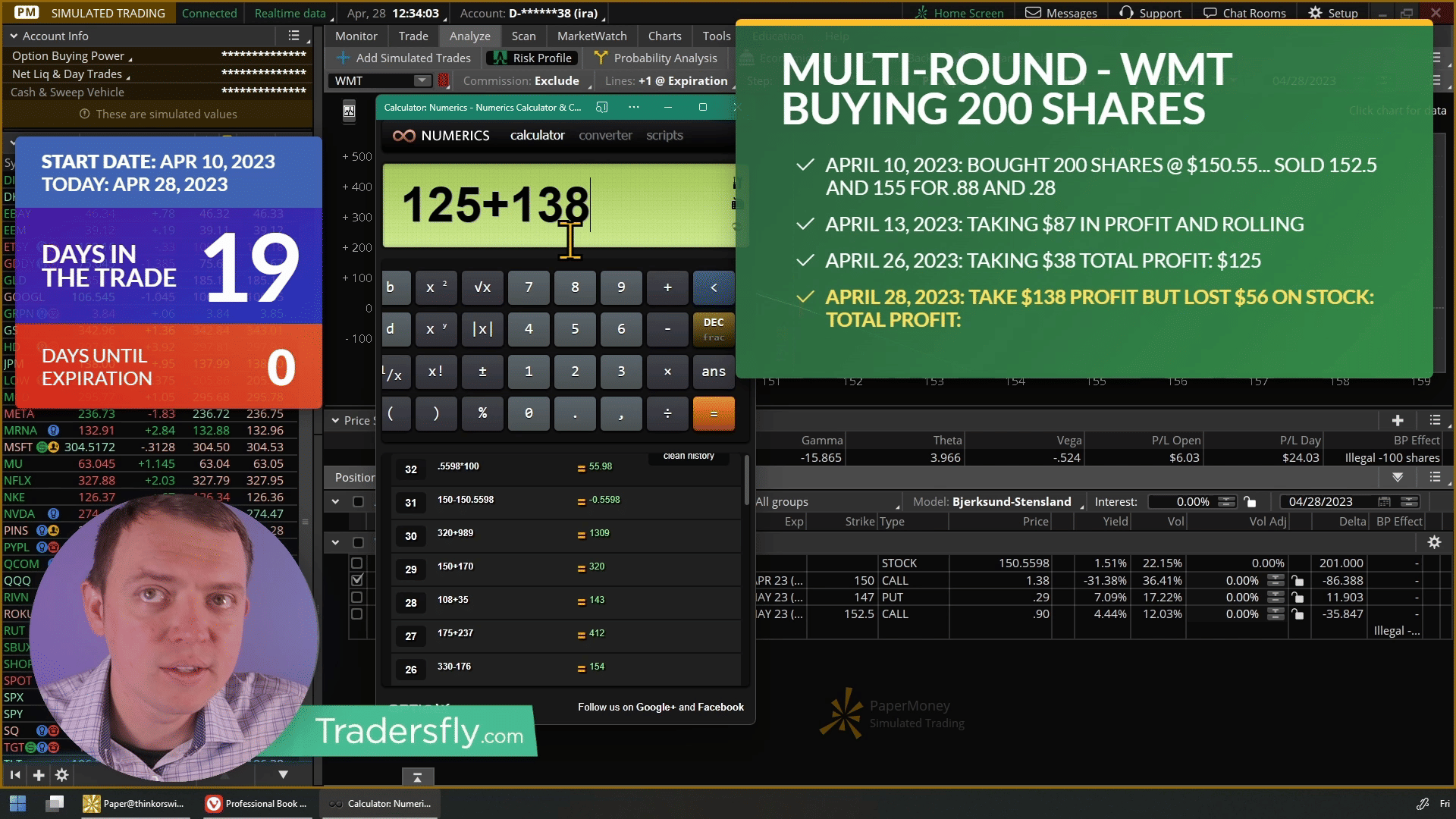The image size is (1456, 819).
Task: Click the plus-minus sign key
Action: tap(482, 372)
